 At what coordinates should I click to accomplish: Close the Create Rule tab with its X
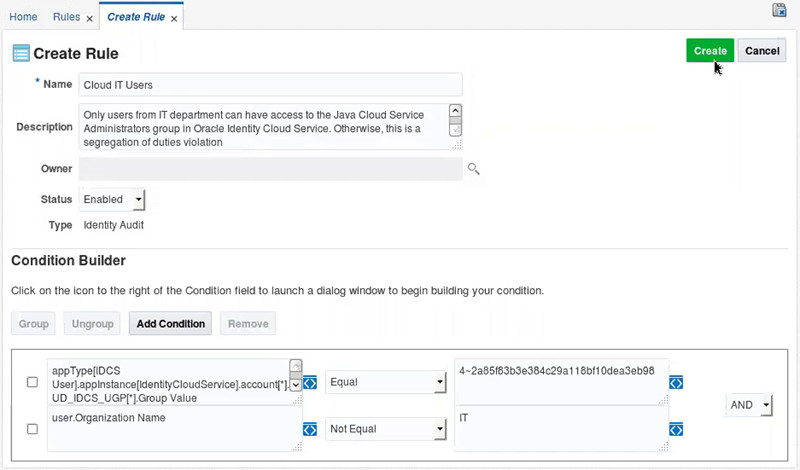pos(174,18)
